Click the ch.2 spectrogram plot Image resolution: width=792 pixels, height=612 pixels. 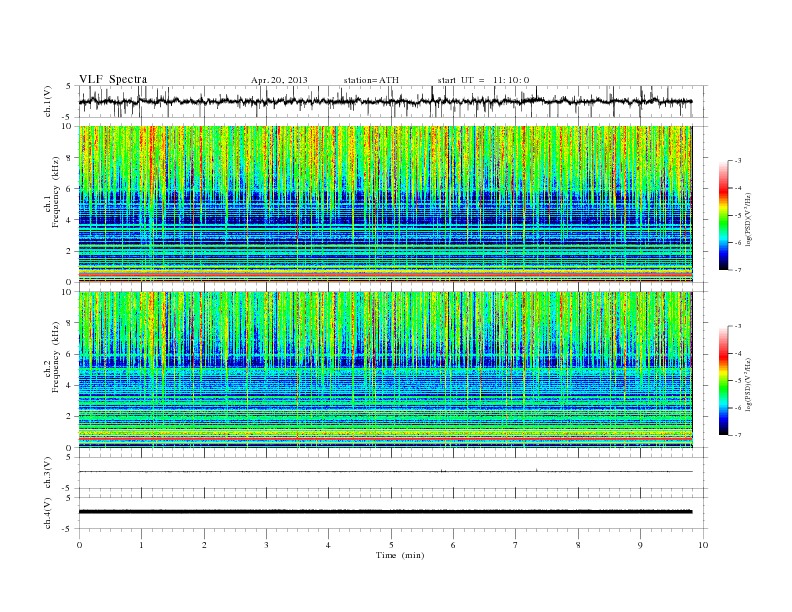[385, 369]
